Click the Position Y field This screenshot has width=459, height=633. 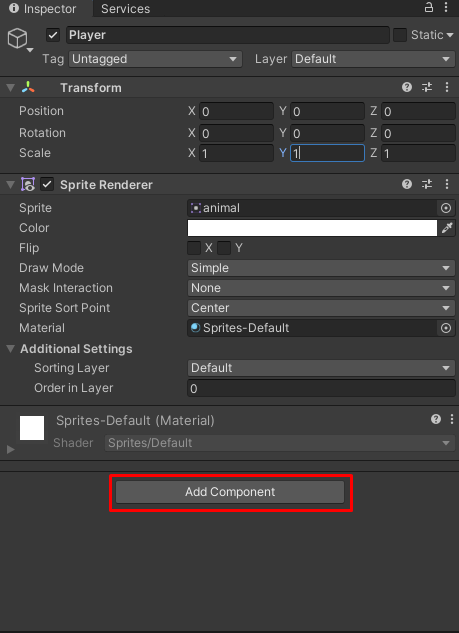[327, 111]
